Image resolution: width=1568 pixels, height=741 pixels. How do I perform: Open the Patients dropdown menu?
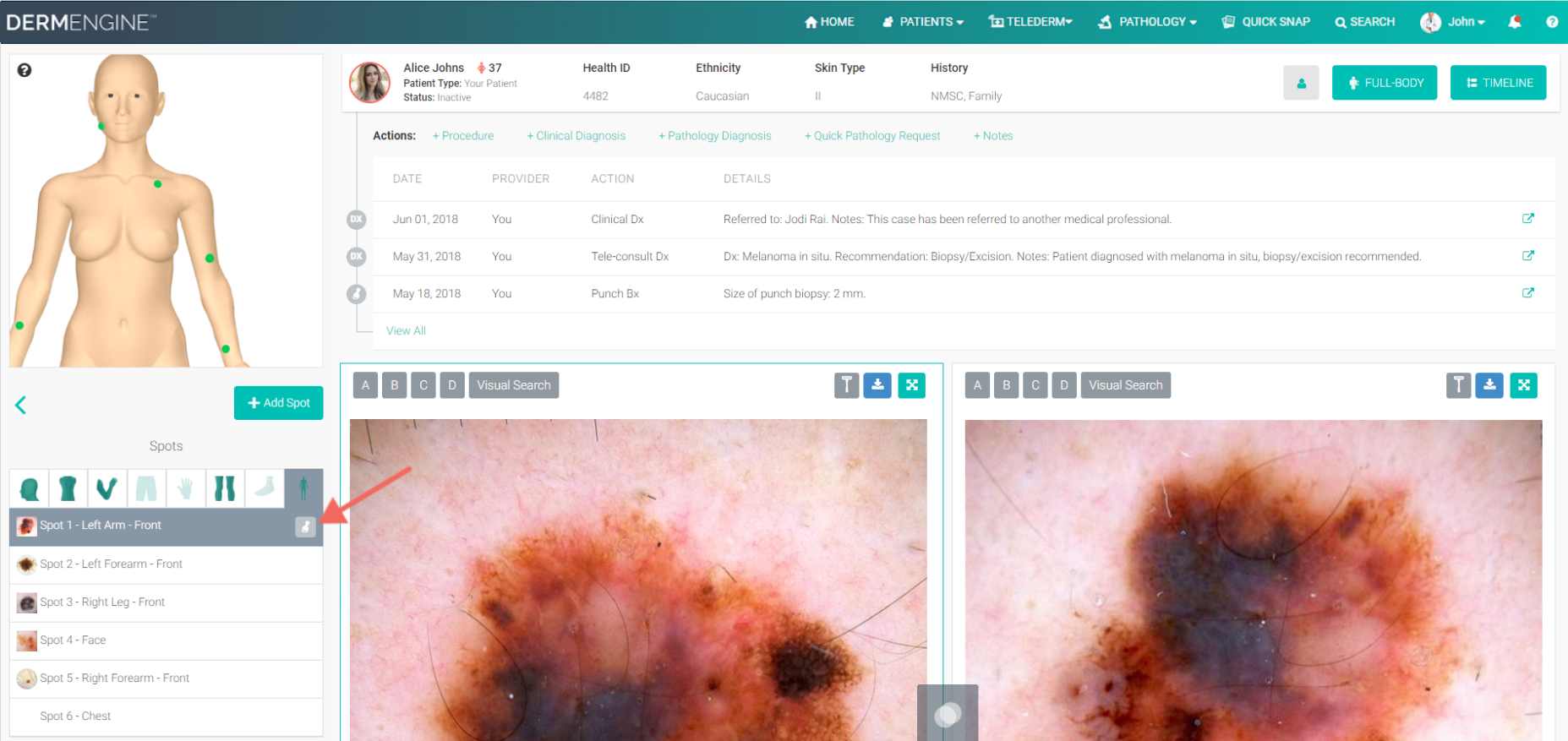[923, 22]
